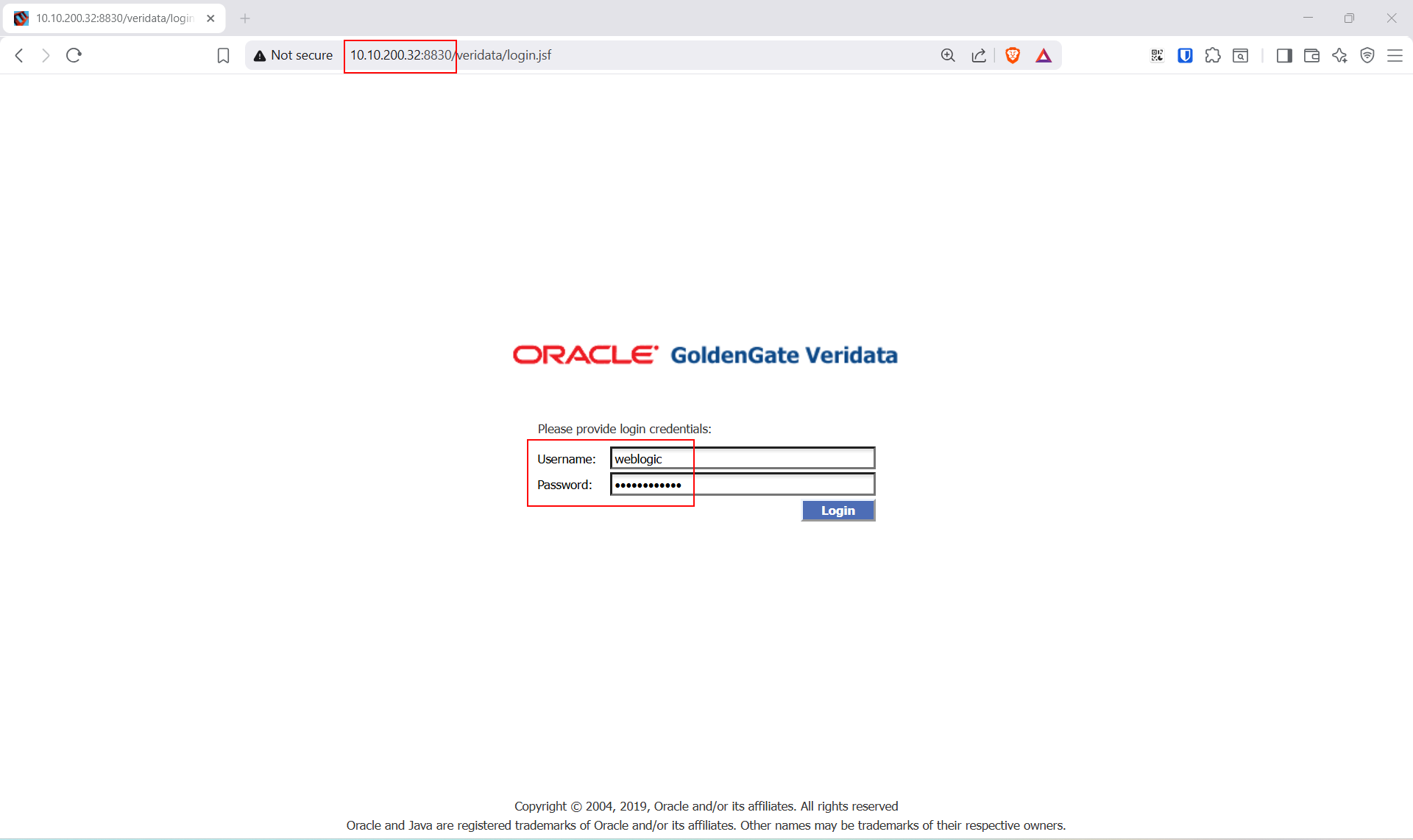The height and width of the screenshot is (840, 1413).
Task: Focus the address bar URL text
Action: (450, 55)
